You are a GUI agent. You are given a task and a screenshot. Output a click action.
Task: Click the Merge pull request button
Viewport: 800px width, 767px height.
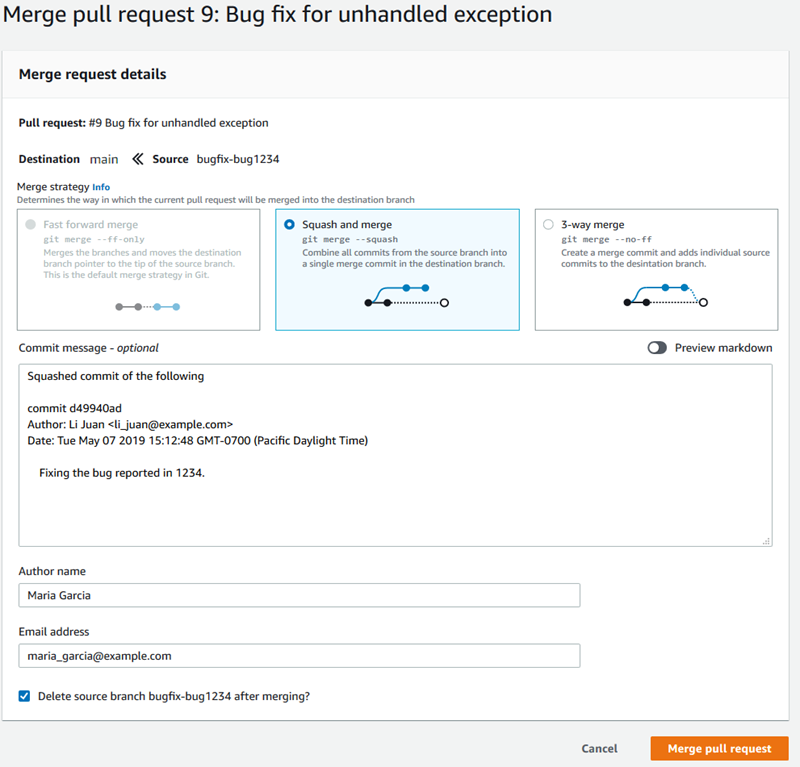click(x=719, y=748)
